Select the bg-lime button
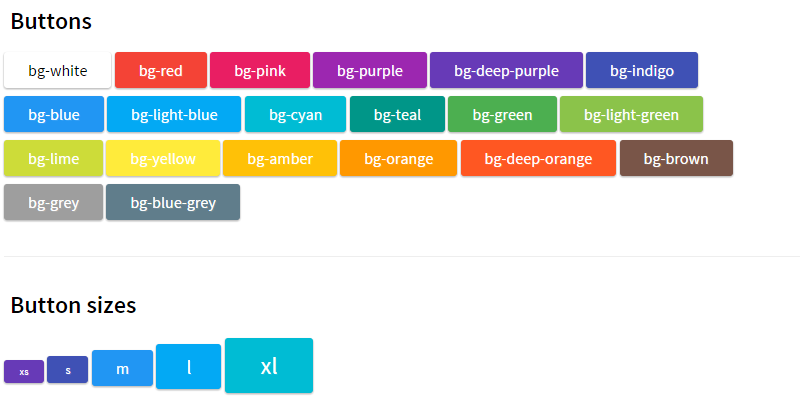The height and width of the screenshot is (400, 800). pos(54,159)
